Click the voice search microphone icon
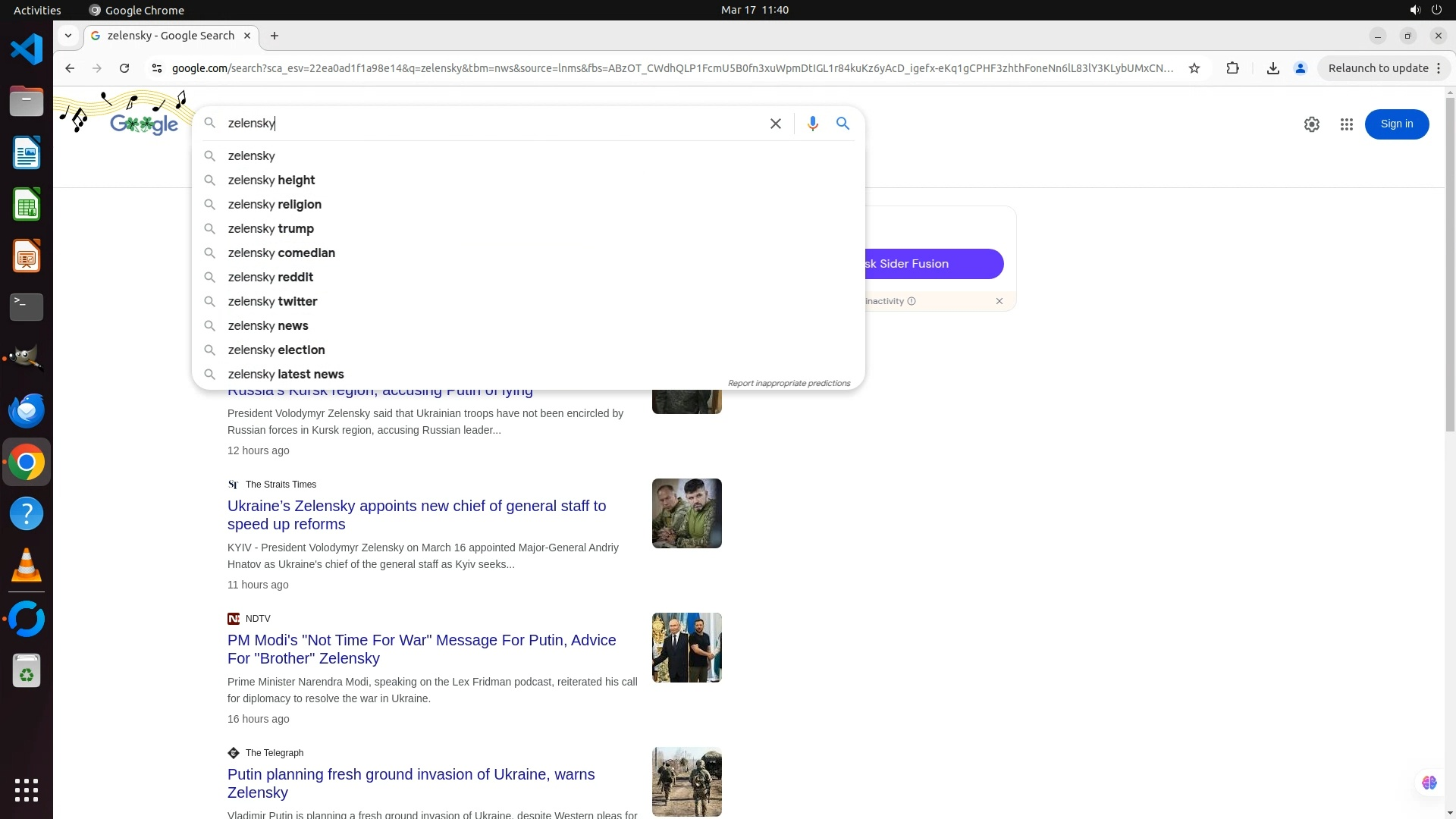The width and height of the screenshot is (1456, 819). pyautogui.click(x=812, y=124)
